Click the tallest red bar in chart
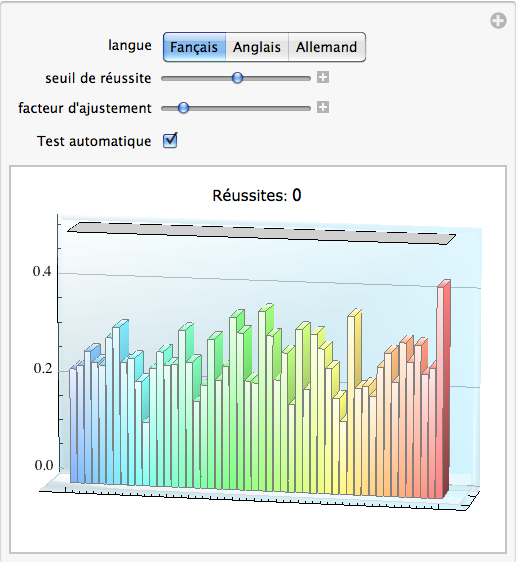 [443, 389]
